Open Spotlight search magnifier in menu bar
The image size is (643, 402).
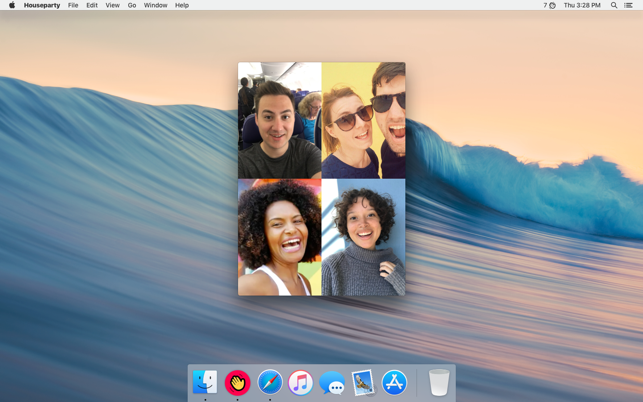tap(614, 5)
